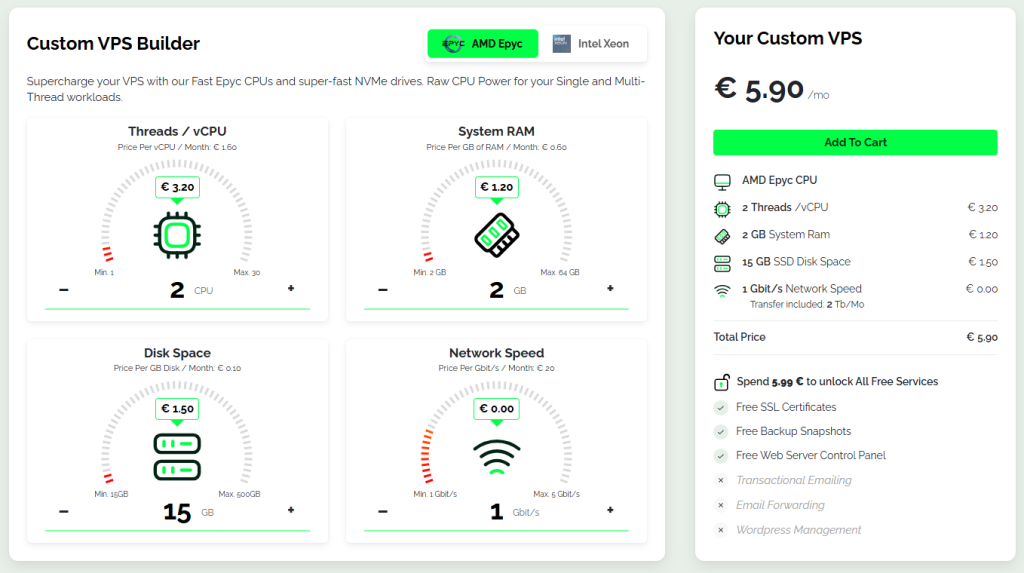Click the Wi-Fi icon in Network Speed gauge
This screenshot has height=573, width=1024.
pos(496,456)
